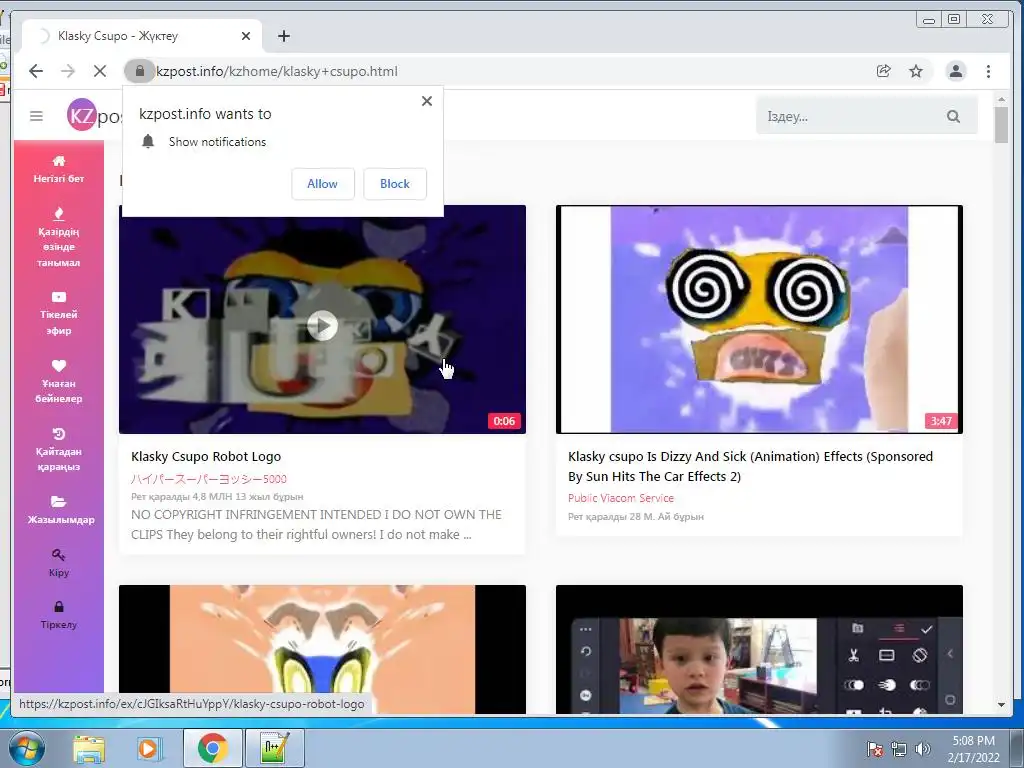
Task: Open Klasky csupo Is Dizzy And Sick title
Action: [750, 466]
